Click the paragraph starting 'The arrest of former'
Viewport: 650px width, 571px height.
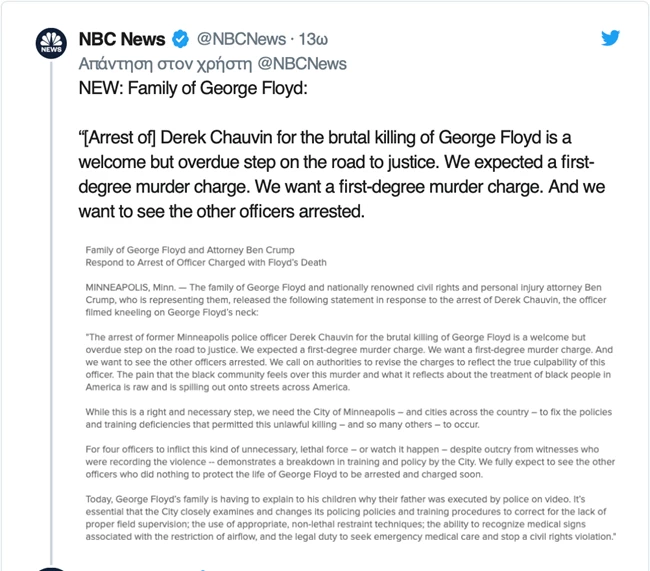click(349, 362)
